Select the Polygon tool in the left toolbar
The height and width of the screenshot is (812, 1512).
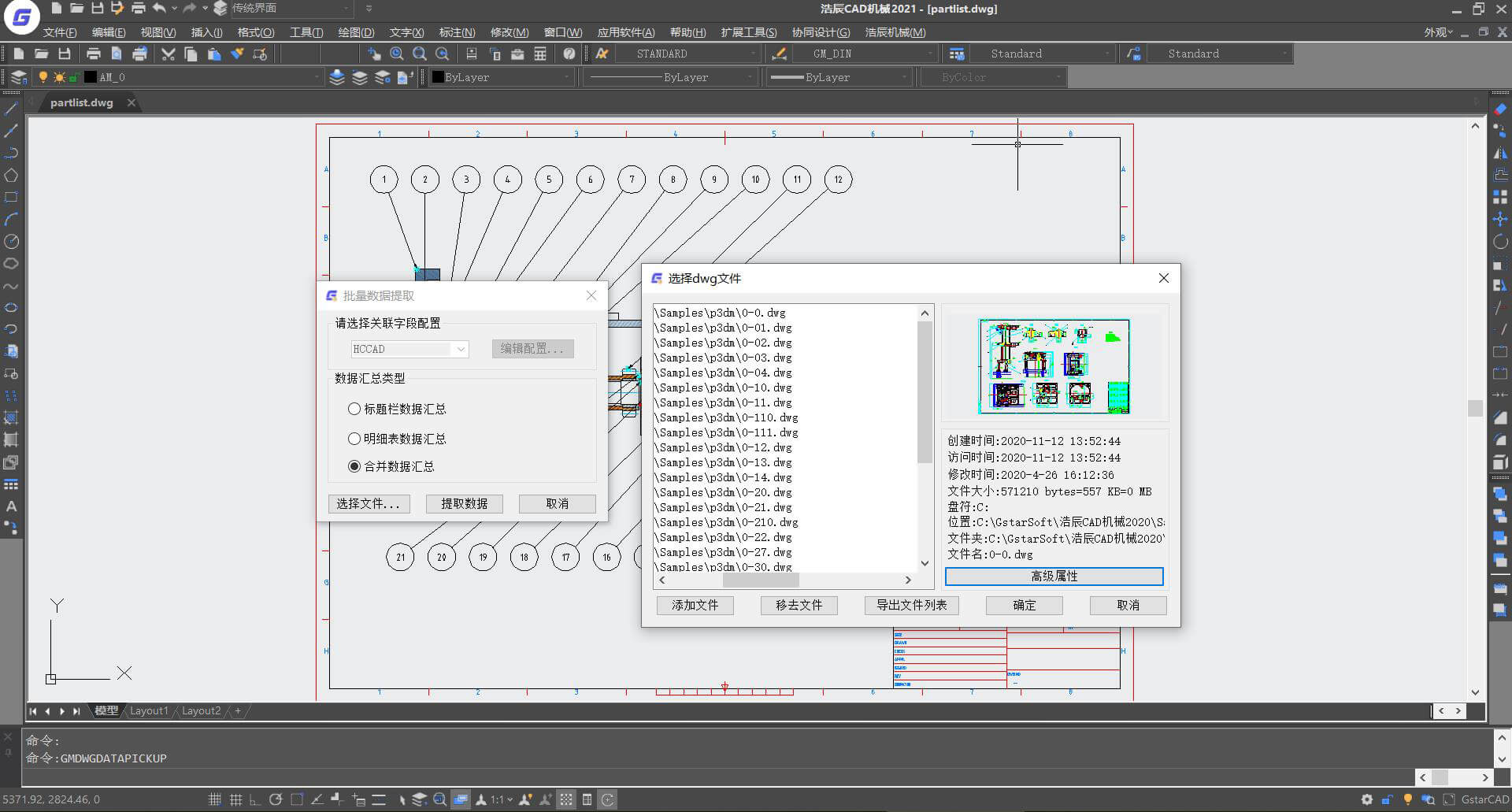pyautogui.click(x=11, y=175)
